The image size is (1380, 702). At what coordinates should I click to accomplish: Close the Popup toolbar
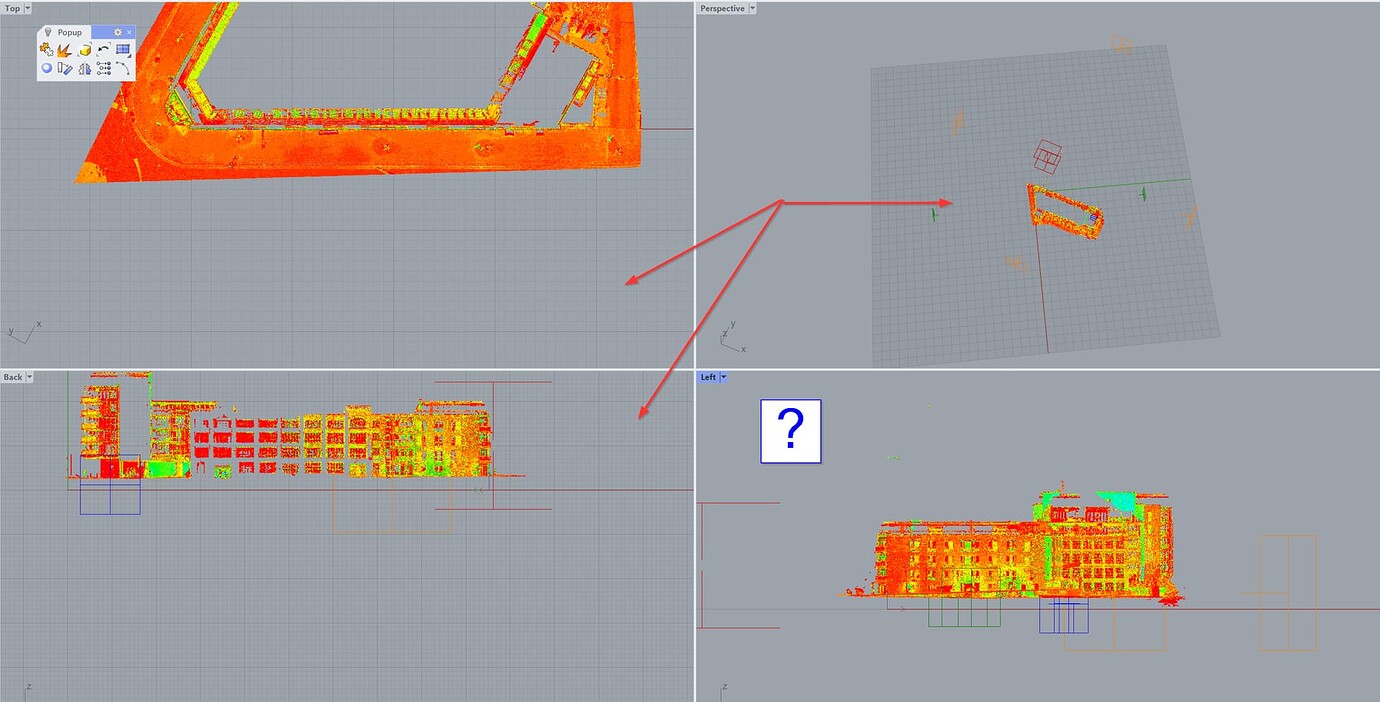coord(130,31)
